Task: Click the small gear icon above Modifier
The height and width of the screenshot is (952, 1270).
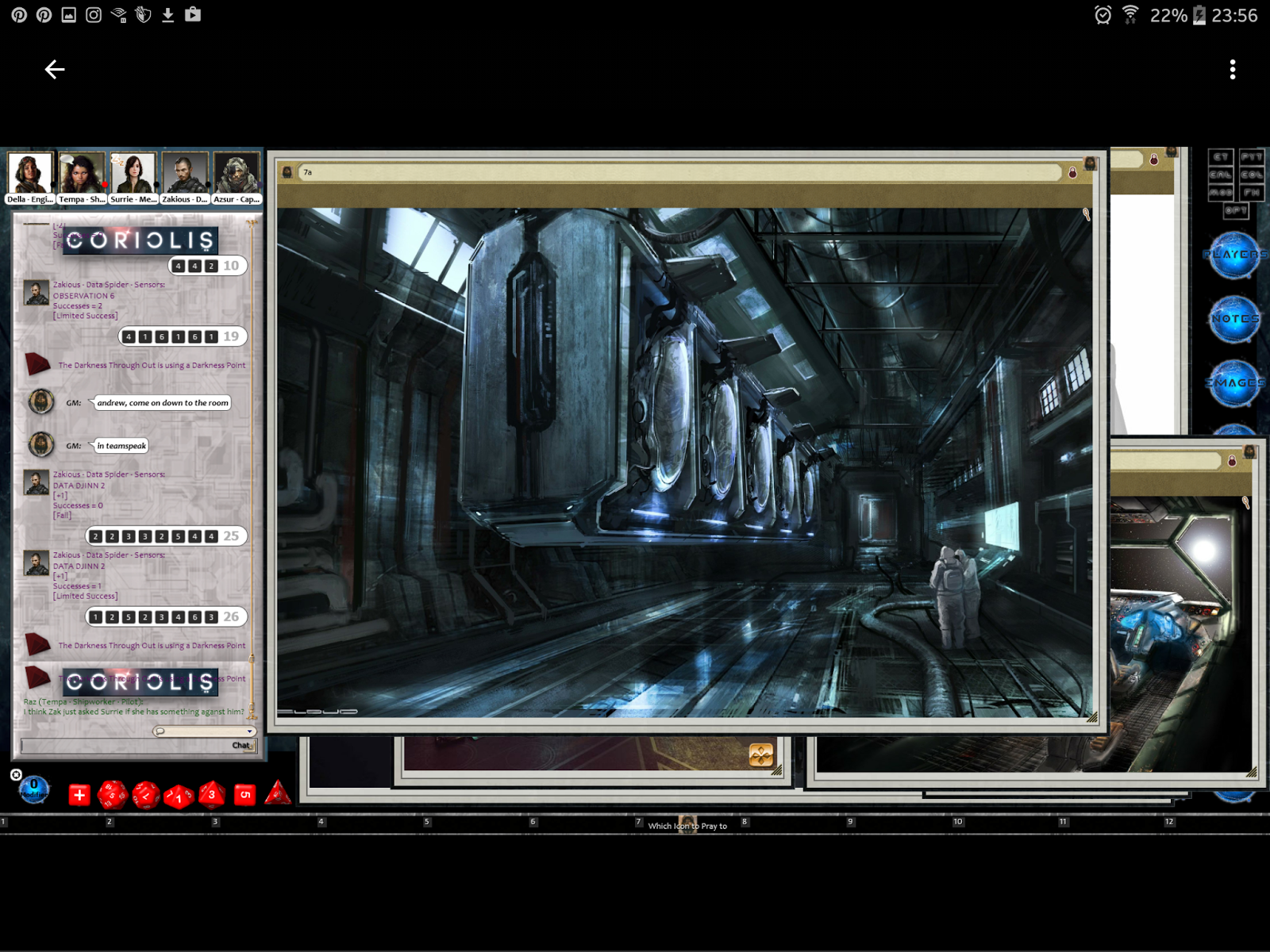Action: [x=16, y=774]
